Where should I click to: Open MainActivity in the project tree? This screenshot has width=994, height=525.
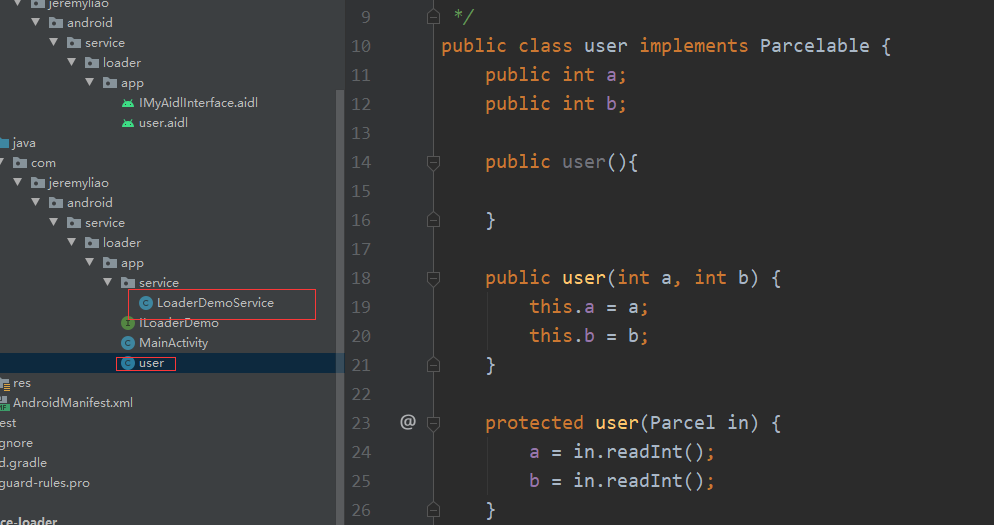173,343
